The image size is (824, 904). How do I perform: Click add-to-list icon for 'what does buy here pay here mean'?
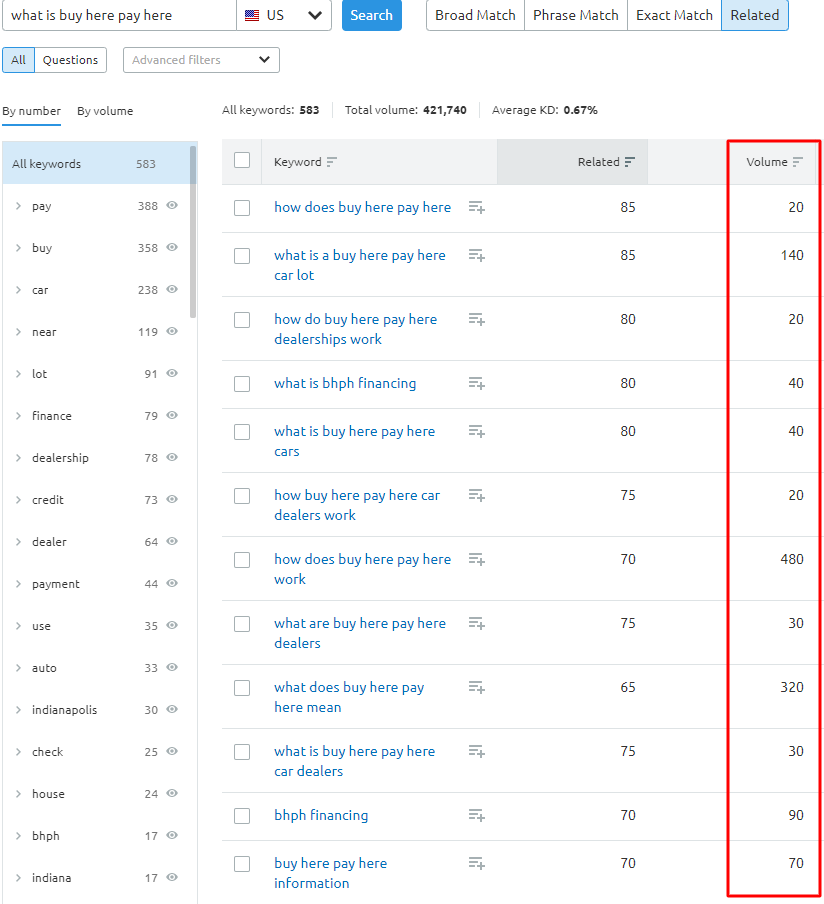(x=477, y=687)
